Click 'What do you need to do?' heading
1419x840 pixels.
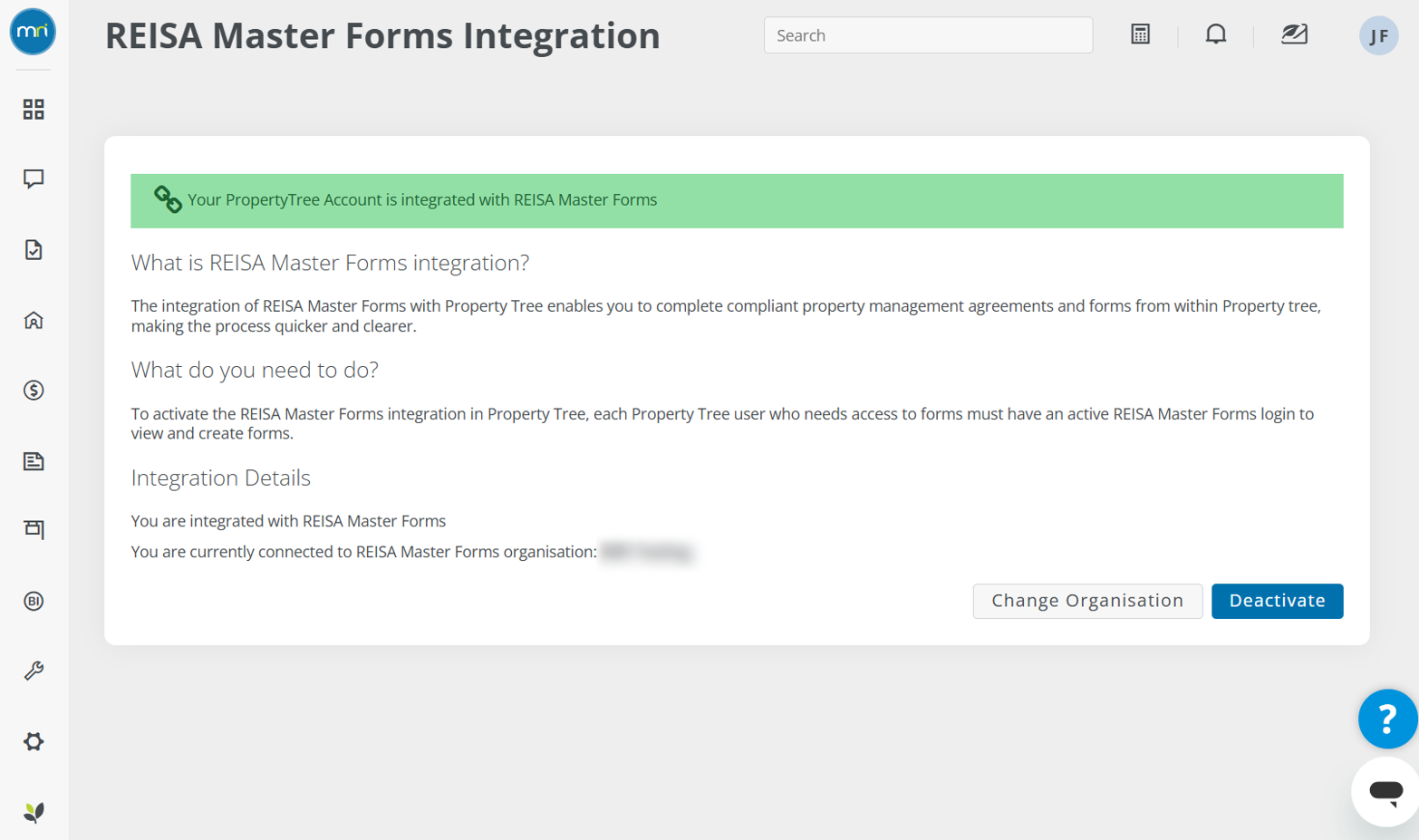point(255,370)
